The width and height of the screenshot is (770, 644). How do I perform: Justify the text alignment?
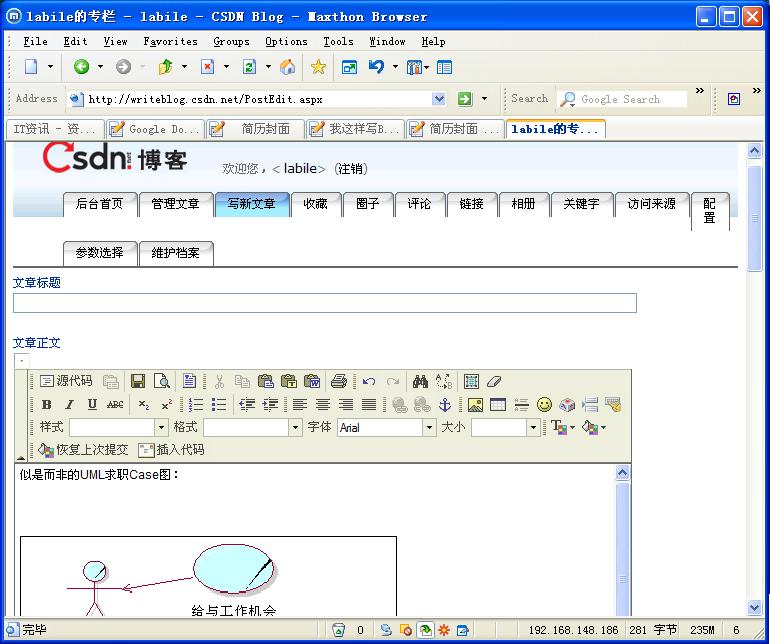coord(369,405)
